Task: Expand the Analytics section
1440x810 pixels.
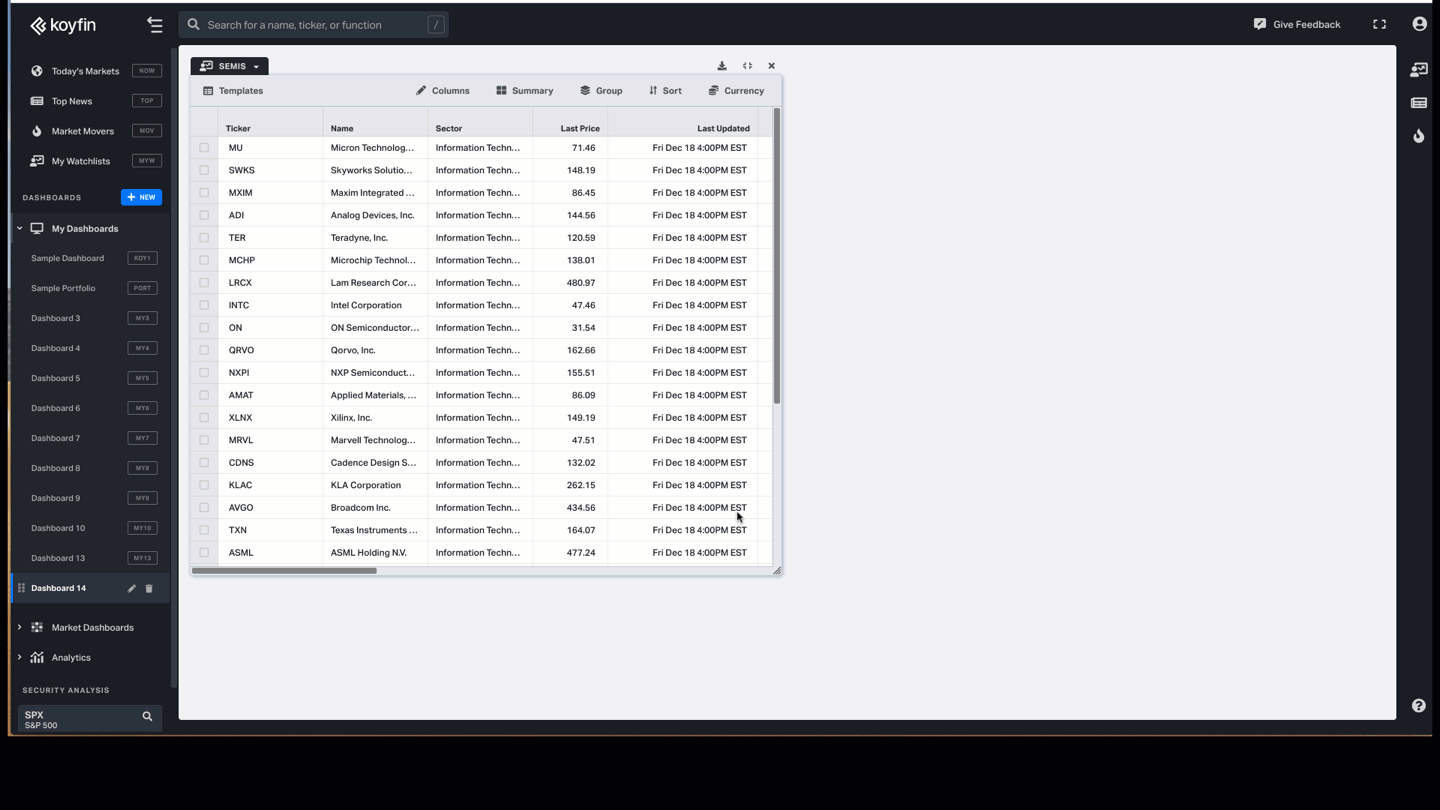Action: (x=20, y=658)
